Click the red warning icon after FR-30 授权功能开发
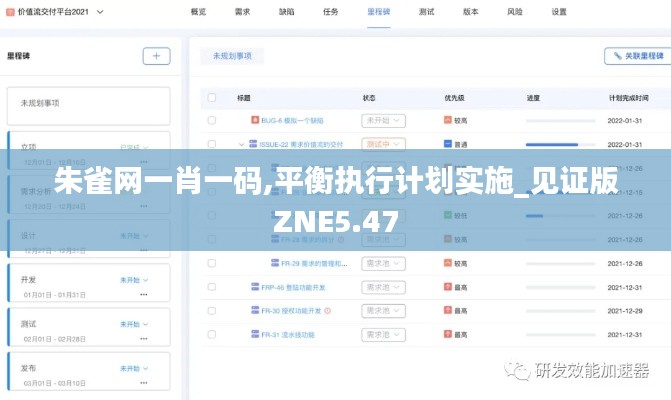This screenshot has width=671, height=400. click(x=327, y=311)
